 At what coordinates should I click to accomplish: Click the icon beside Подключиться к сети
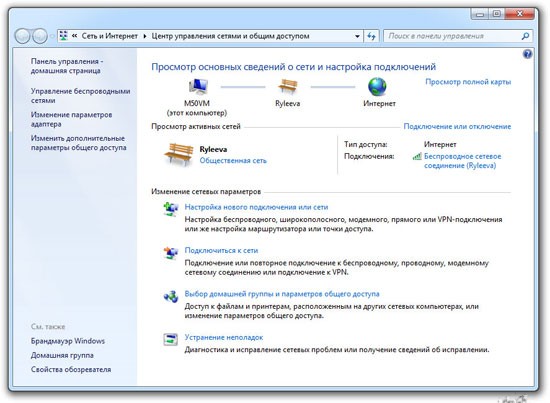pos(171,253)
